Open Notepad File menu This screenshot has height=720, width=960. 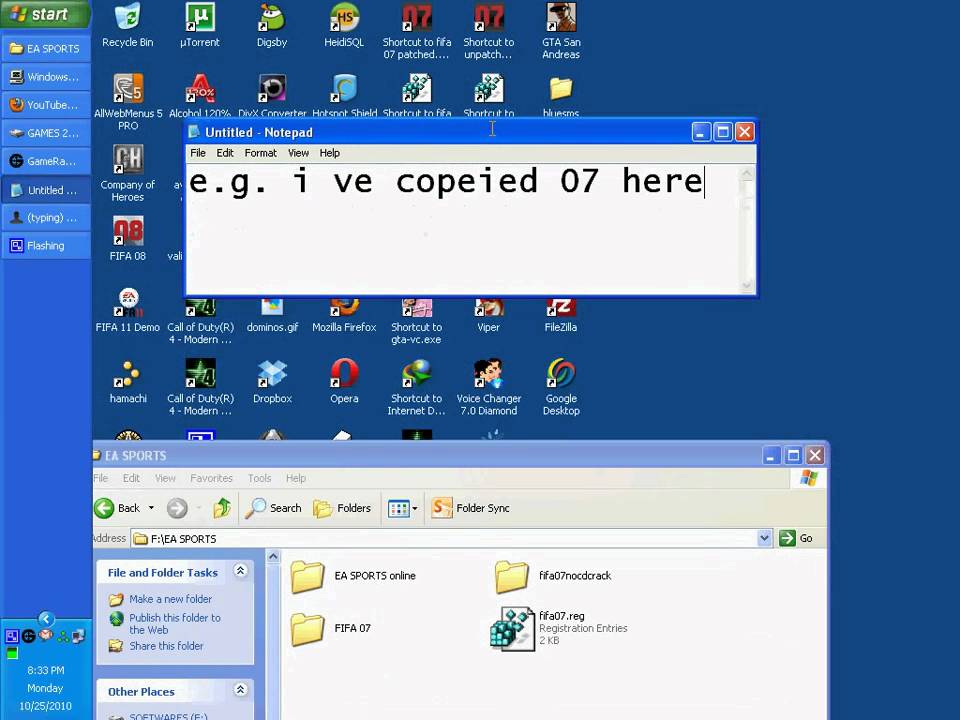(x=198, y=153)
